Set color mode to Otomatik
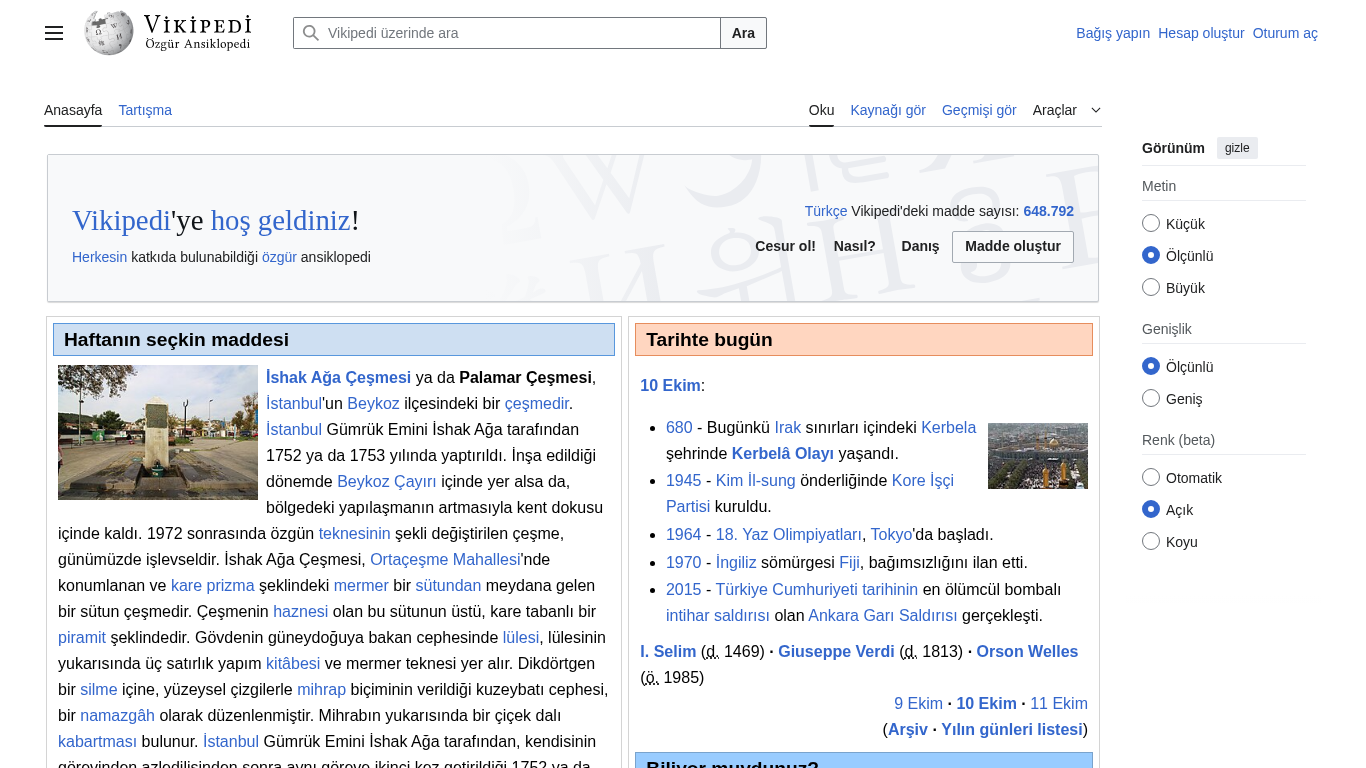This screenshot has height=768, width=1366. (1151, 478)
